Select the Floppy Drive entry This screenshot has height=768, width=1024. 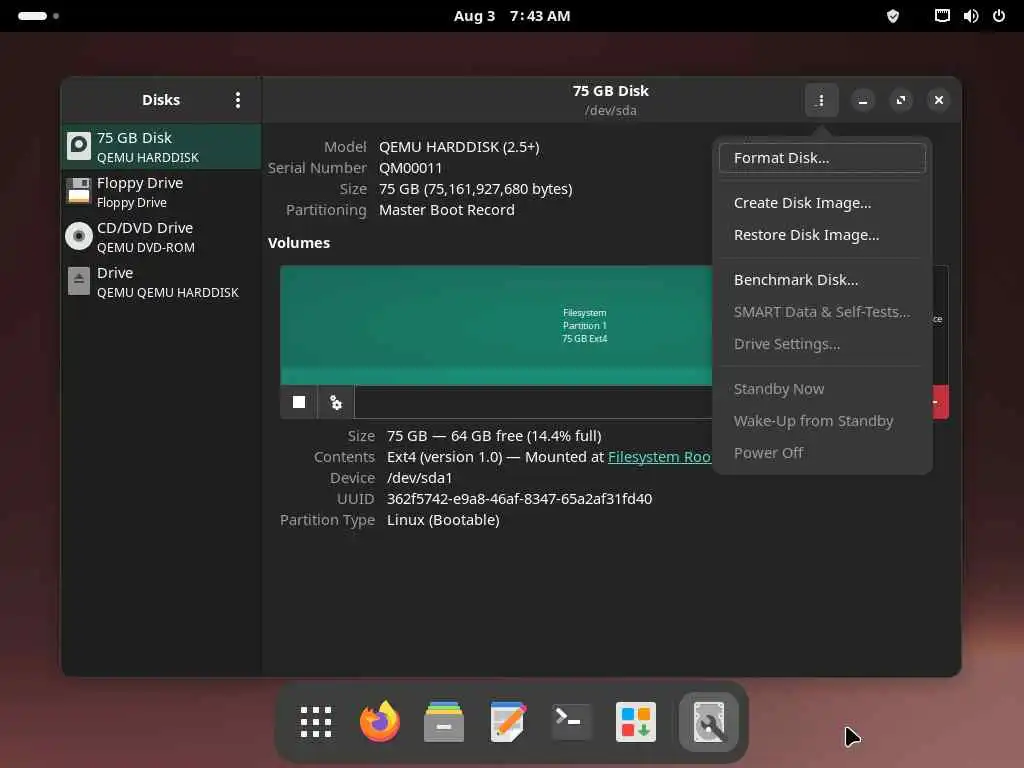161,192
